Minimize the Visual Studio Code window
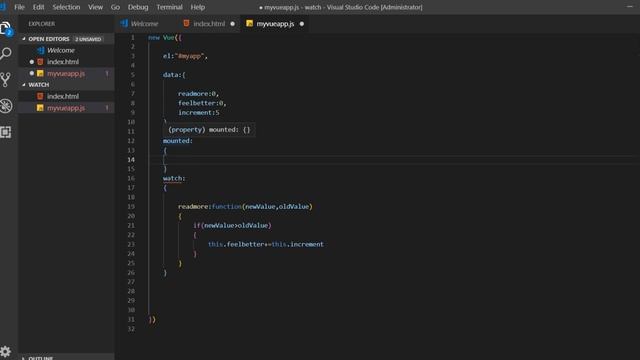 [x=629, y=7]
